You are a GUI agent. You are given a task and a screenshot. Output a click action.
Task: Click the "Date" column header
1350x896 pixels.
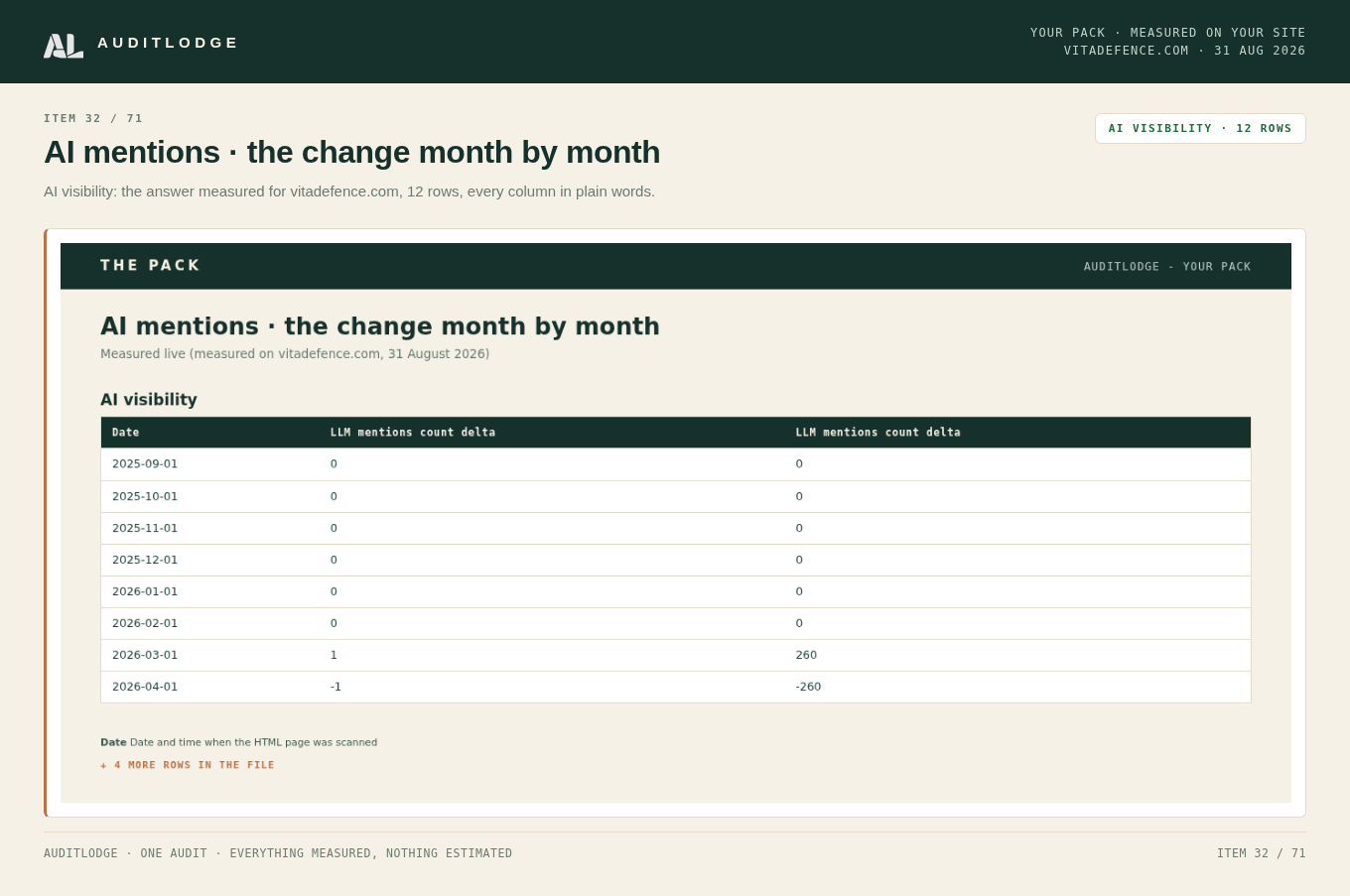(x=126, y=433)
